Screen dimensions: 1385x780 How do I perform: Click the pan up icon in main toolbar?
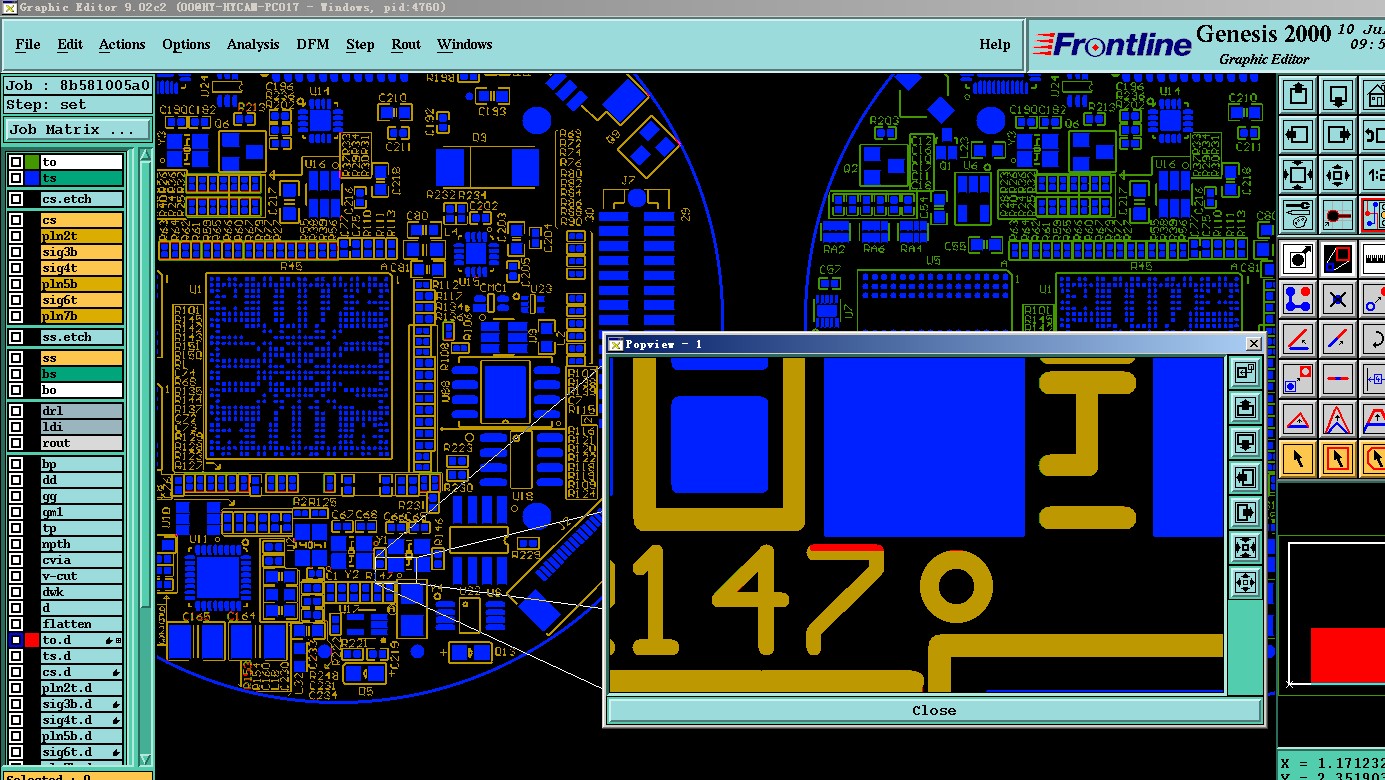(1298, 95)
